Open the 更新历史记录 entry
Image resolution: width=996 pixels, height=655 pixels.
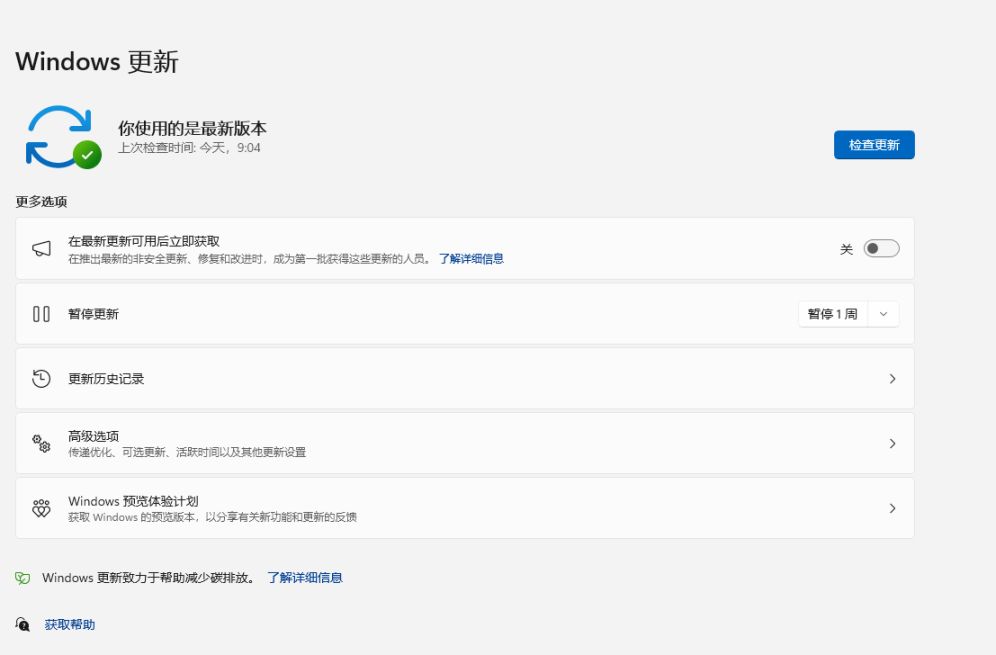point(465,379)
